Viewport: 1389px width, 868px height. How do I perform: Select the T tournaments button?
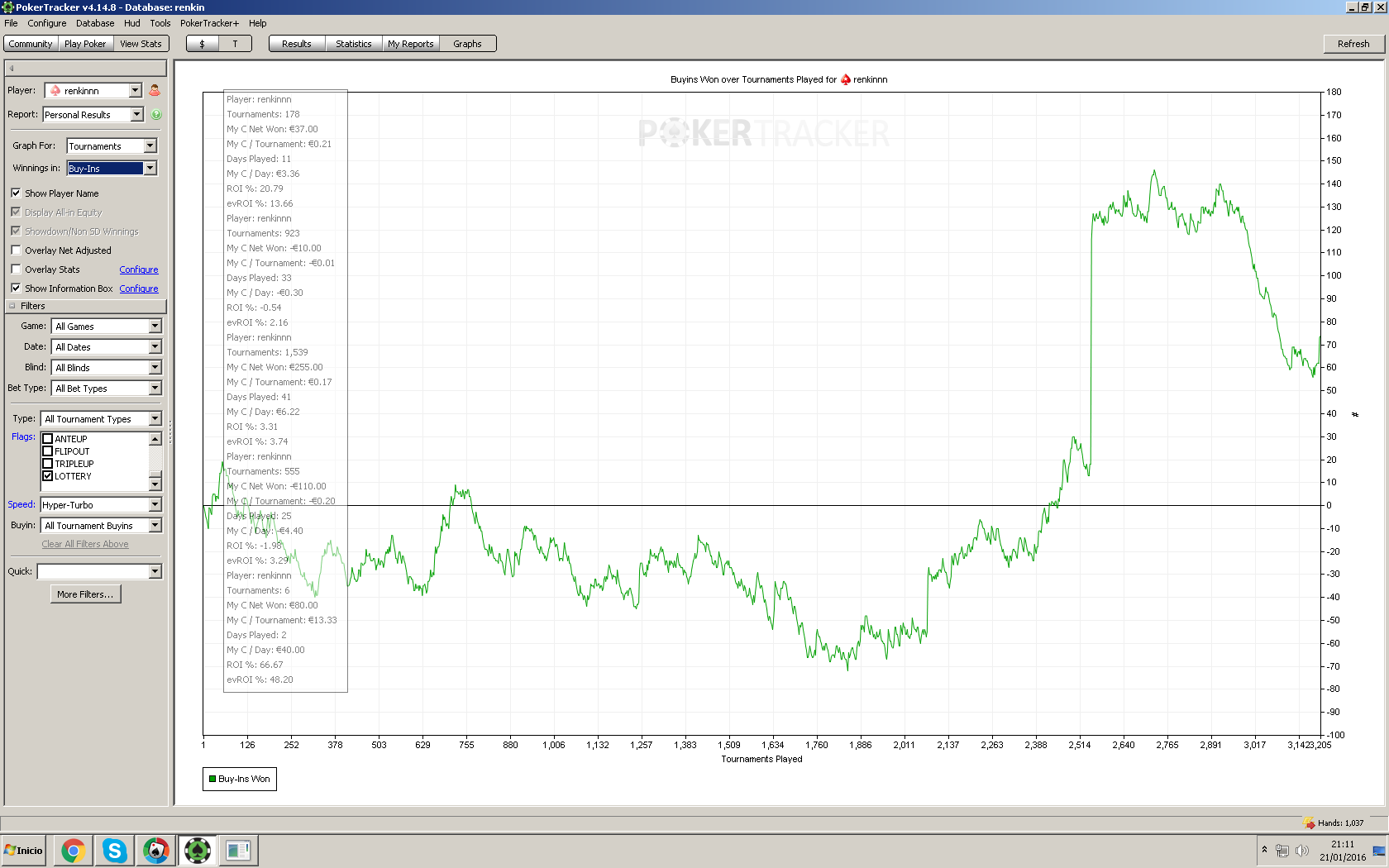coord(235,44)
